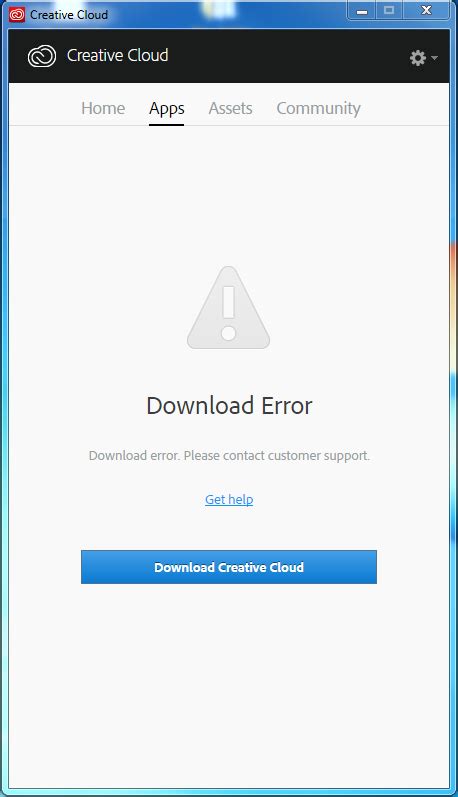Click the Creative Cloud text in the black header
Image resolution: width=458 pixels, height=797 pixels.
coord(117,55)
